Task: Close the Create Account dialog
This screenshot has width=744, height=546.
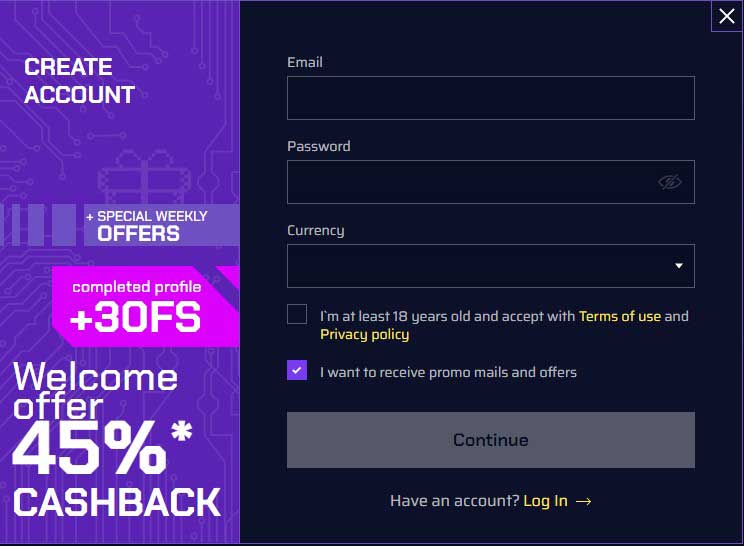Action: [727, 16]
